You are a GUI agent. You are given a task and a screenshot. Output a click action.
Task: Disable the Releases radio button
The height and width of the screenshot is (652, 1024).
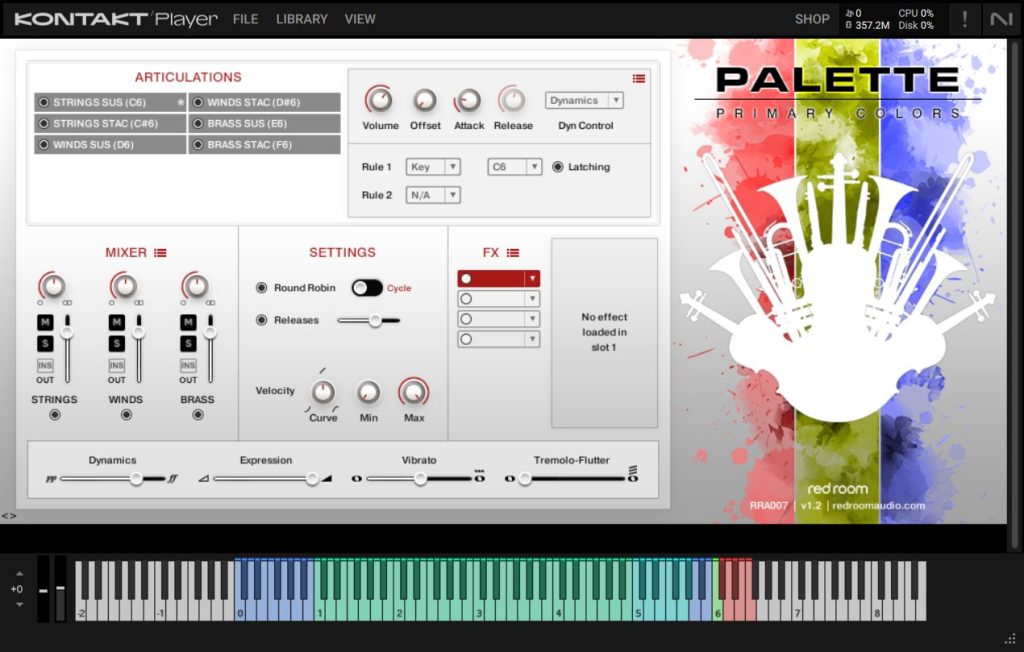tap(261, 320)
